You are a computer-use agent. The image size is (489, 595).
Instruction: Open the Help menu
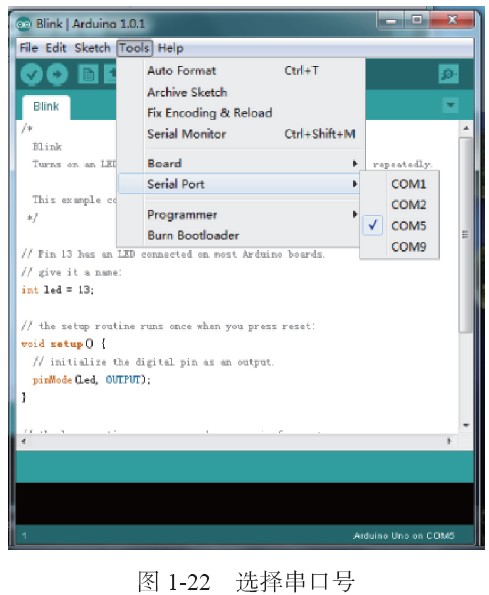click(x=170, y=48)
